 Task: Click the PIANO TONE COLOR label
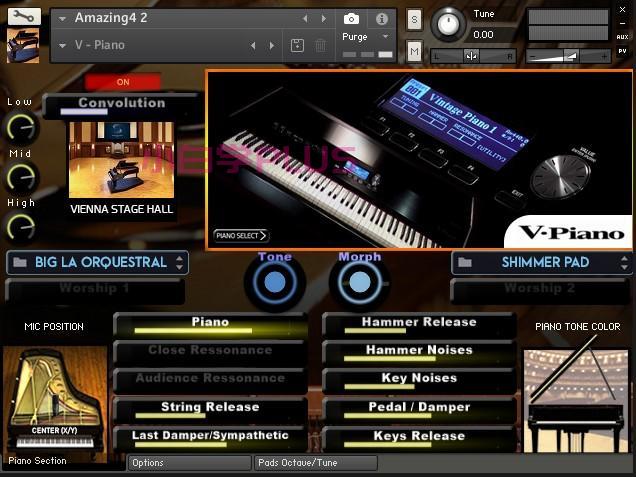[x=578, y=327]
